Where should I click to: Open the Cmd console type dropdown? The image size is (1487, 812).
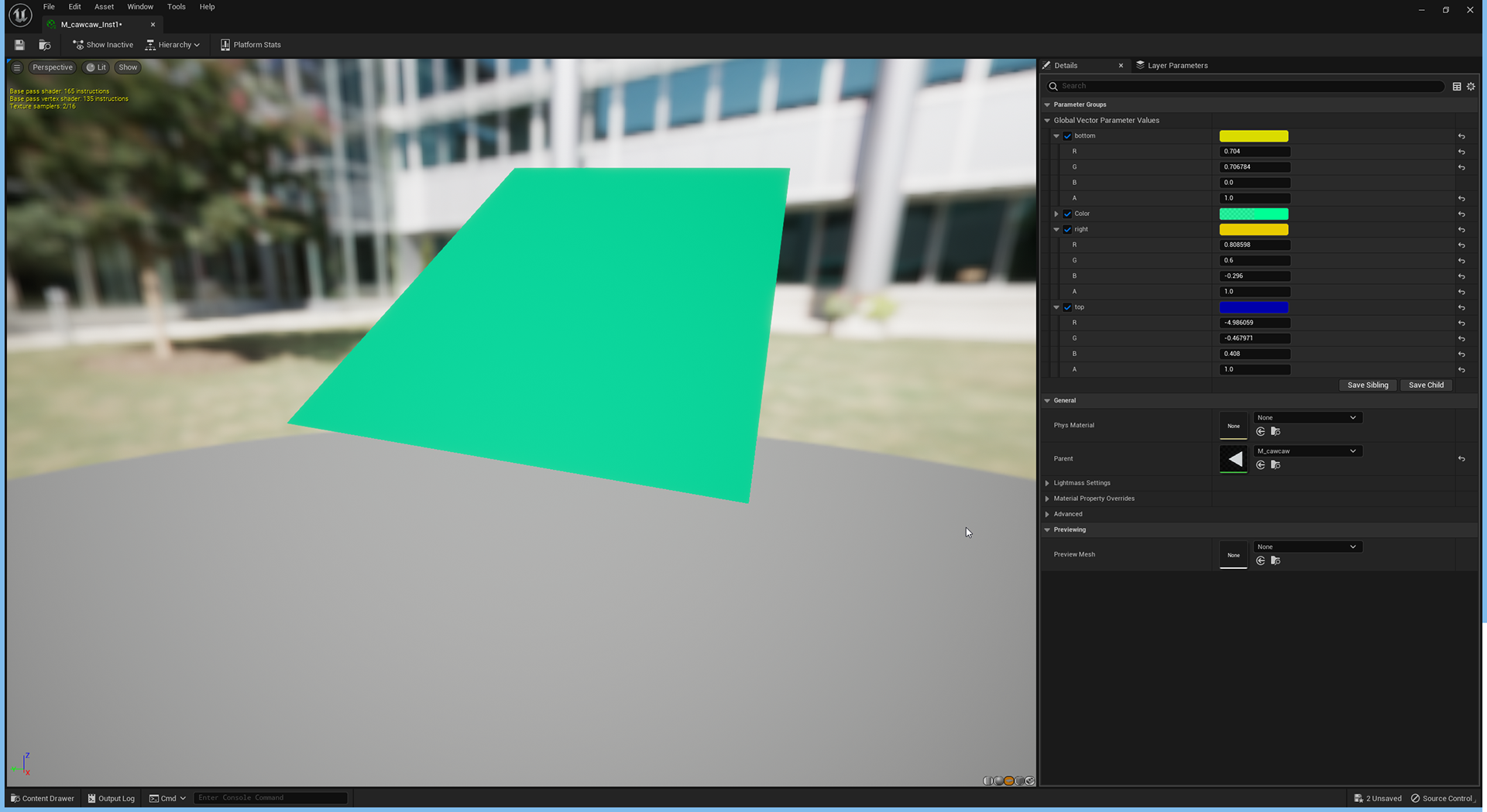click(x=167, y=798)
